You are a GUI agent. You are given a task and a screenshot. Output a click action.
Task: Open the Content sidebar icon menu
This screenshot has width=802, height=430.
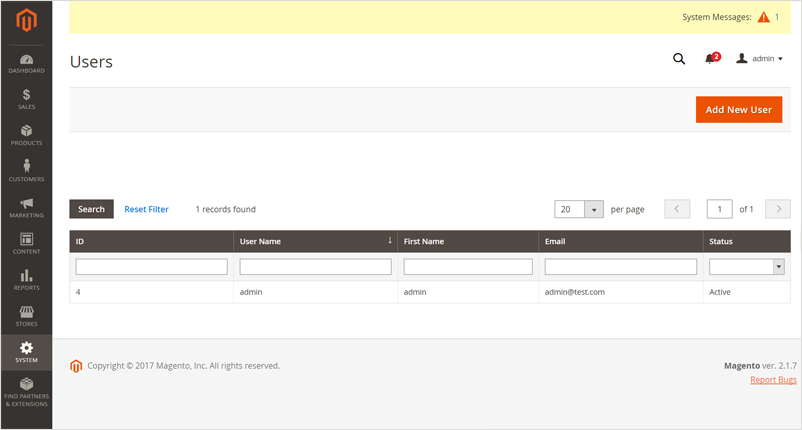point(26,243)
